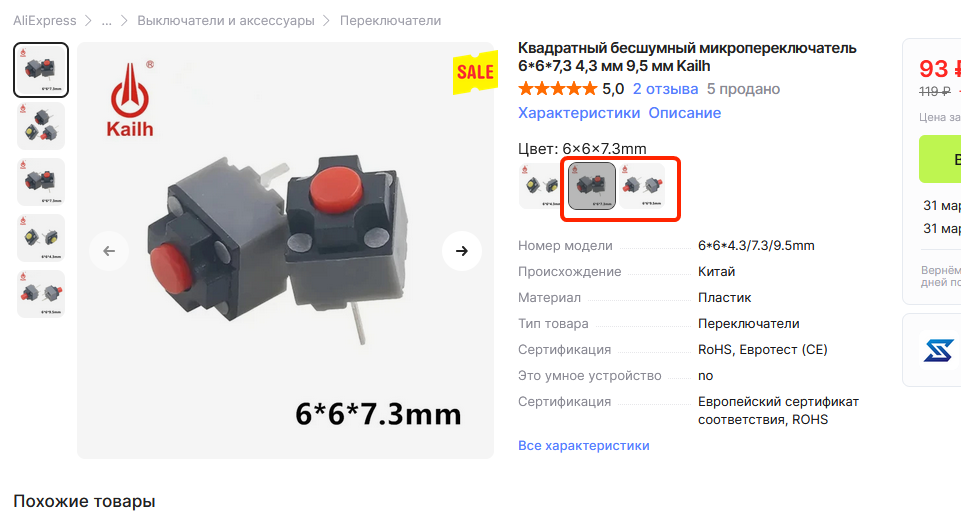Show the next product image arrow
Screen dimensions: 961x523
pyautogui.click(x=462, y=251)
